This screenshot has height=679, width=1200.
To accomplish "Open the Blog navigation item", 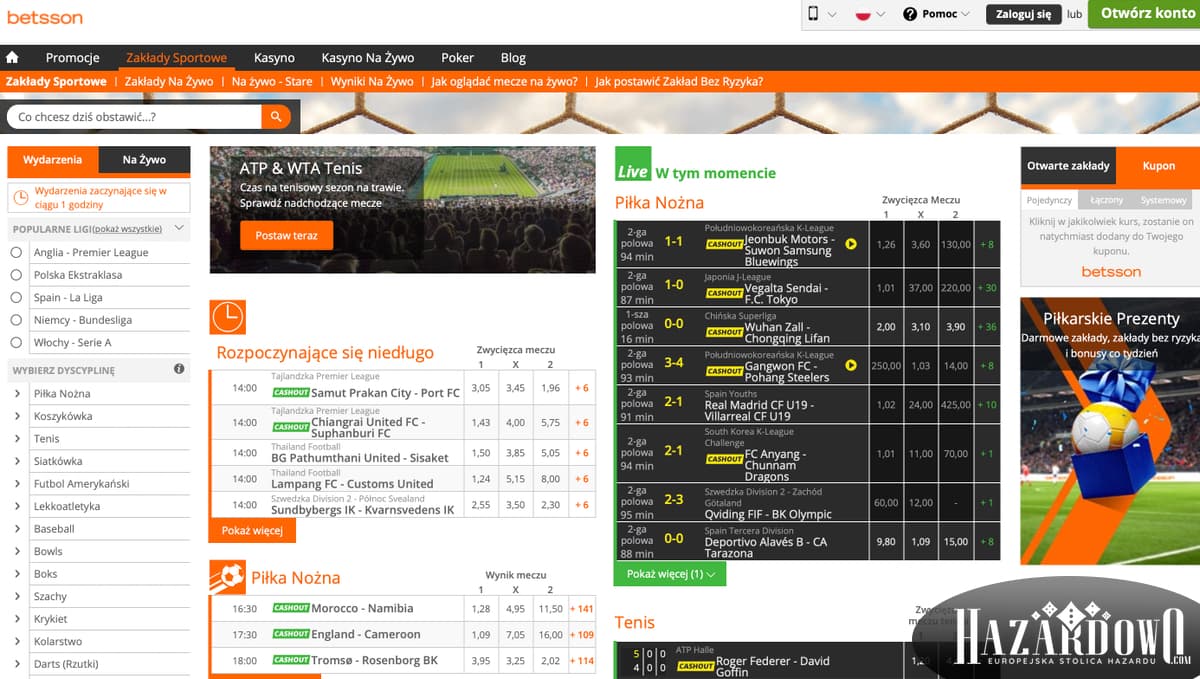I will 513,58.
